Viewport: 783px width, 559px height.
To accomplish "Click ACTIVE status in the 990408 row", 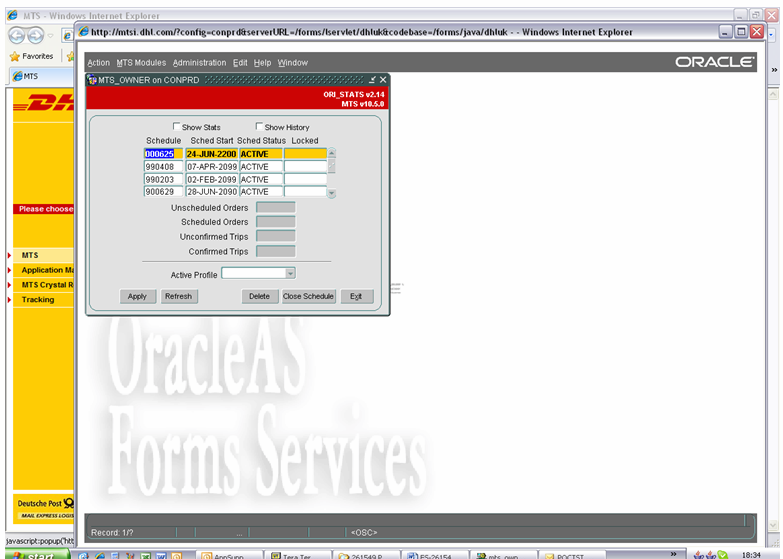I will click(261, 167).
